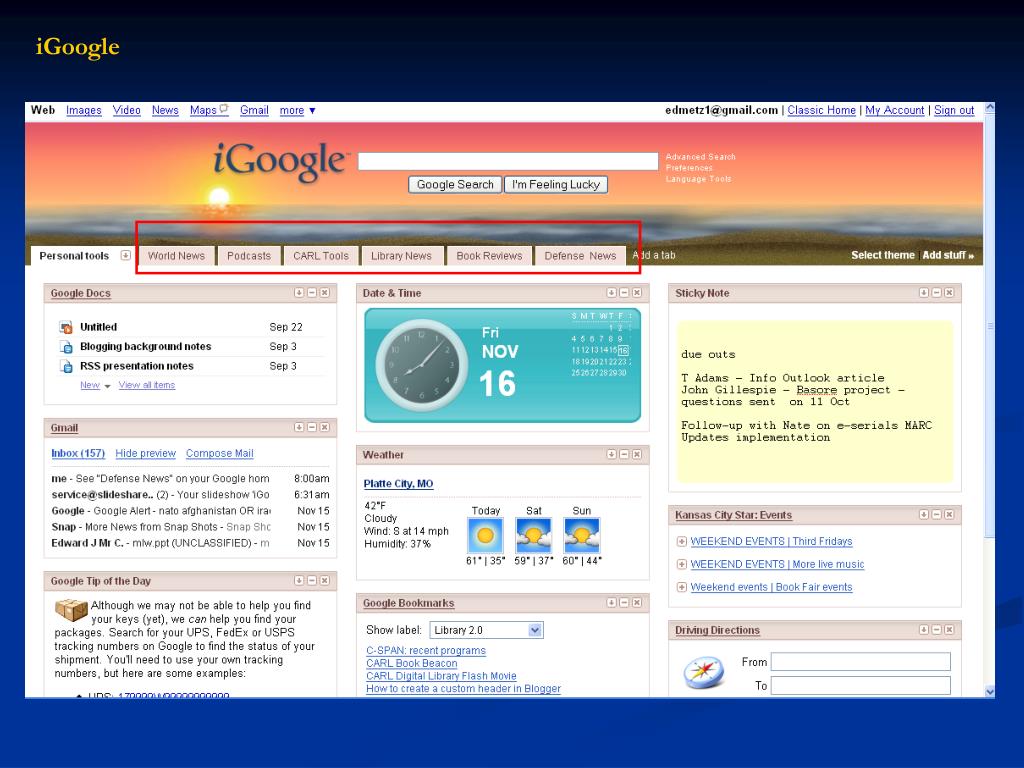Viewport: 1024px width, 768px height.
Task: Open the Driving Directions gadget menu arrow
Action: [924, 630]
